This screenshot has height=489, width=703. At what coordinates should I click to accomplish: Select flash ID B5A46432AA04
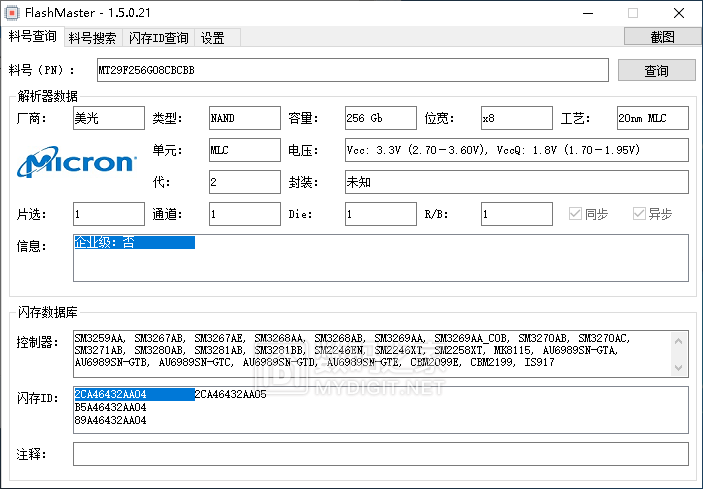pos(110,407)
